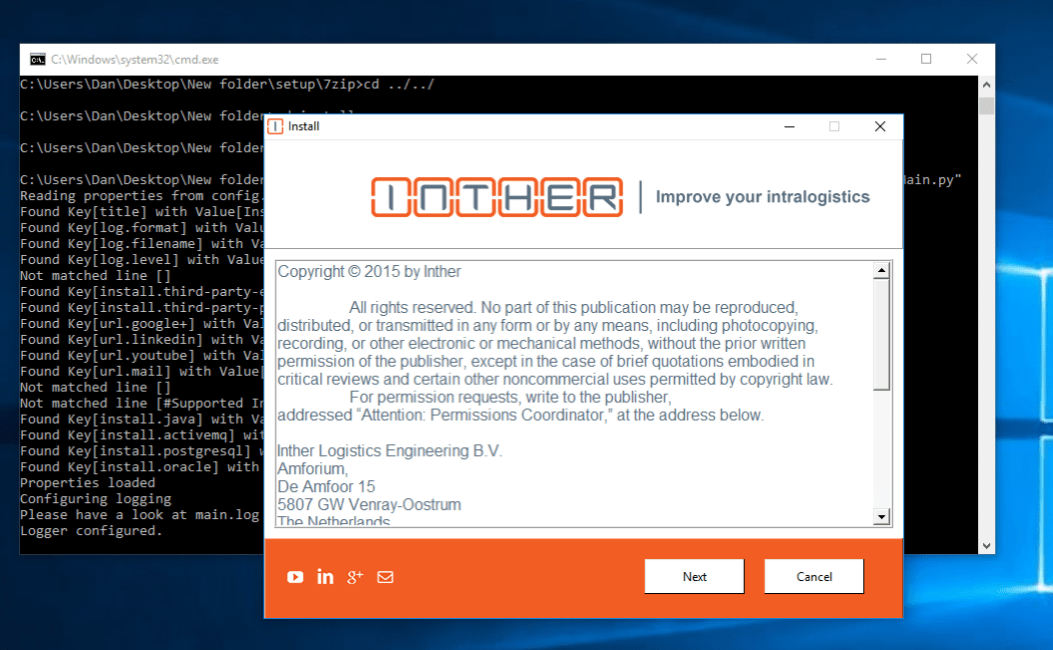
Task: Click the cmd window scroll up arrow
Action: [986, 85]
